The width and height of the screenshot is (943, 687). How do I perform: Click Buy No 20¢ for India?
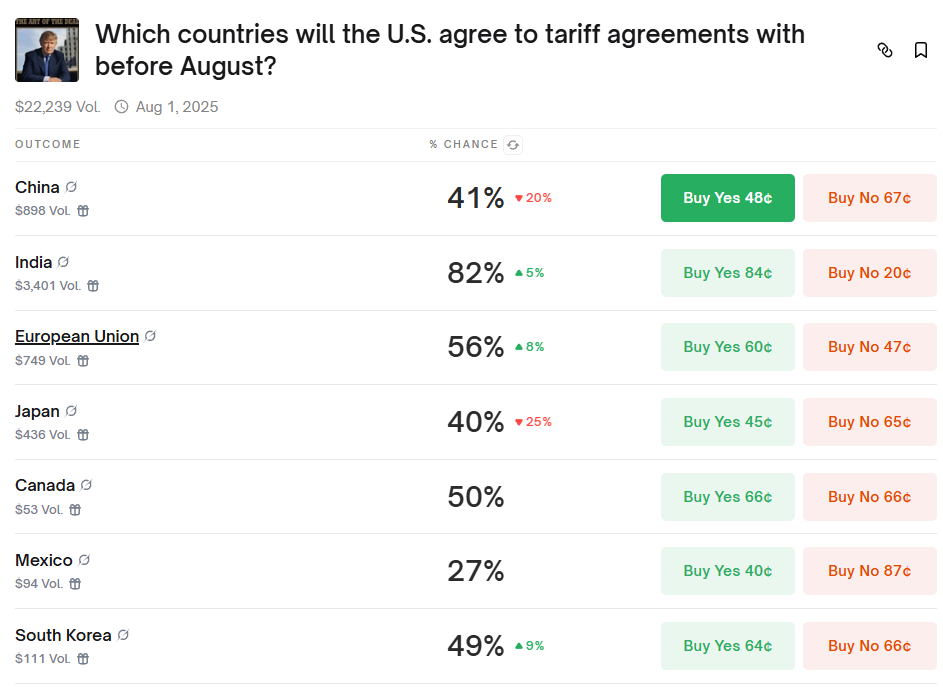pos(870,273)
